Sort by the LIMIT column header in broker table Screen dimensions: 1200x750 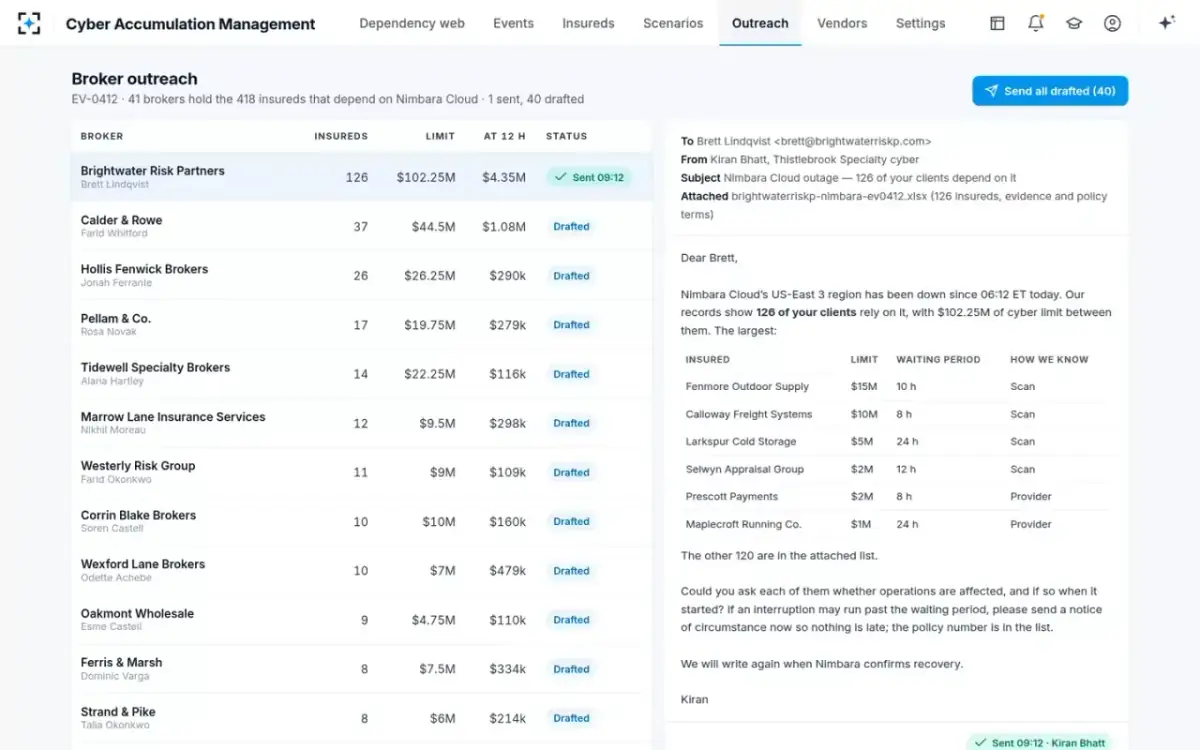click(x=440, y=136)
